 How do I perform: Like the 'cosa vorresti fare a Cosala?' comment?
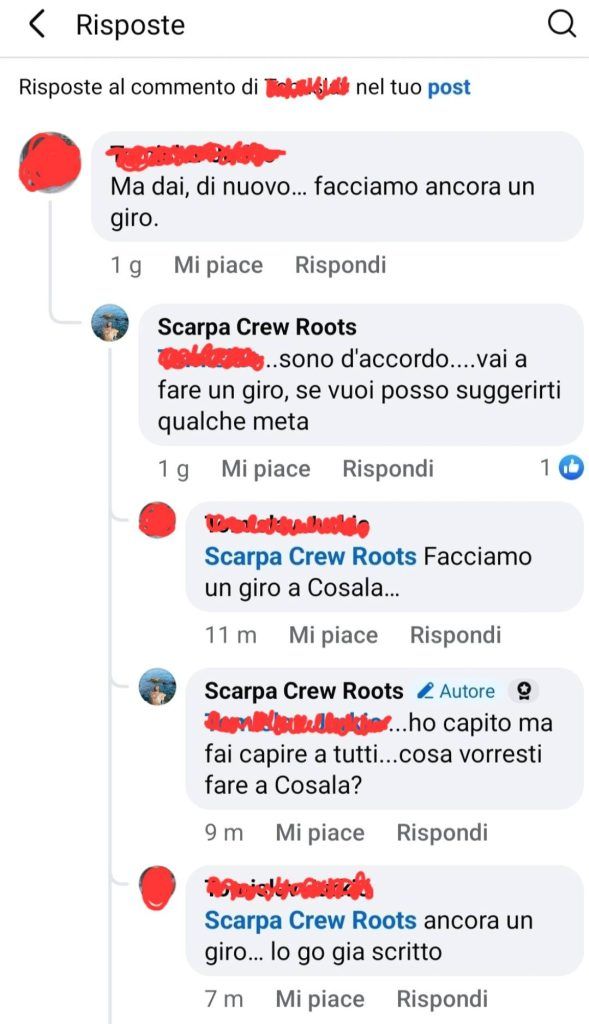point(320,833)
